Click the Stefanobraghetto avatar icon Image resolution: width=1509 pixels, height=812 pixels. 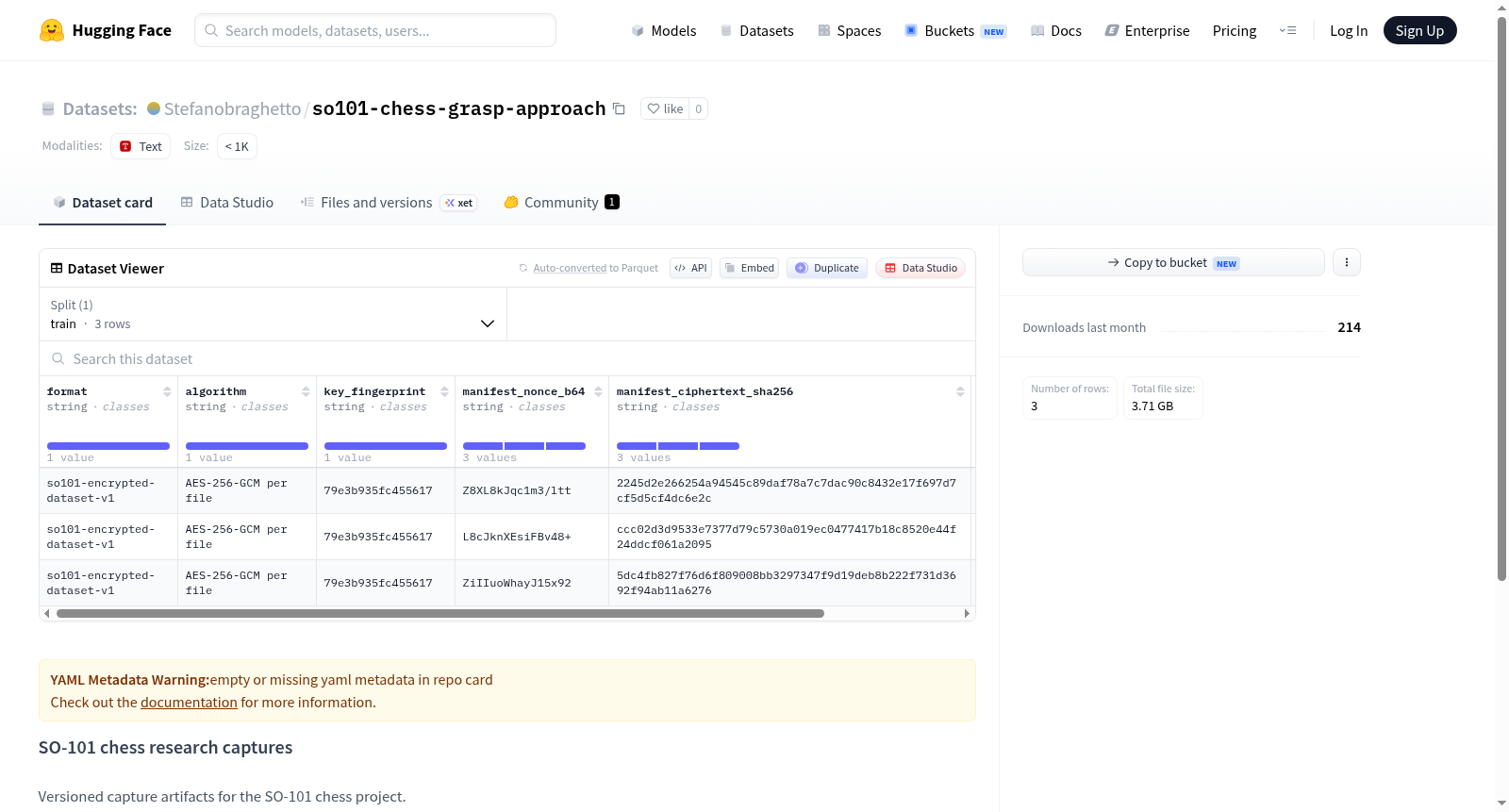click(154, 108)
